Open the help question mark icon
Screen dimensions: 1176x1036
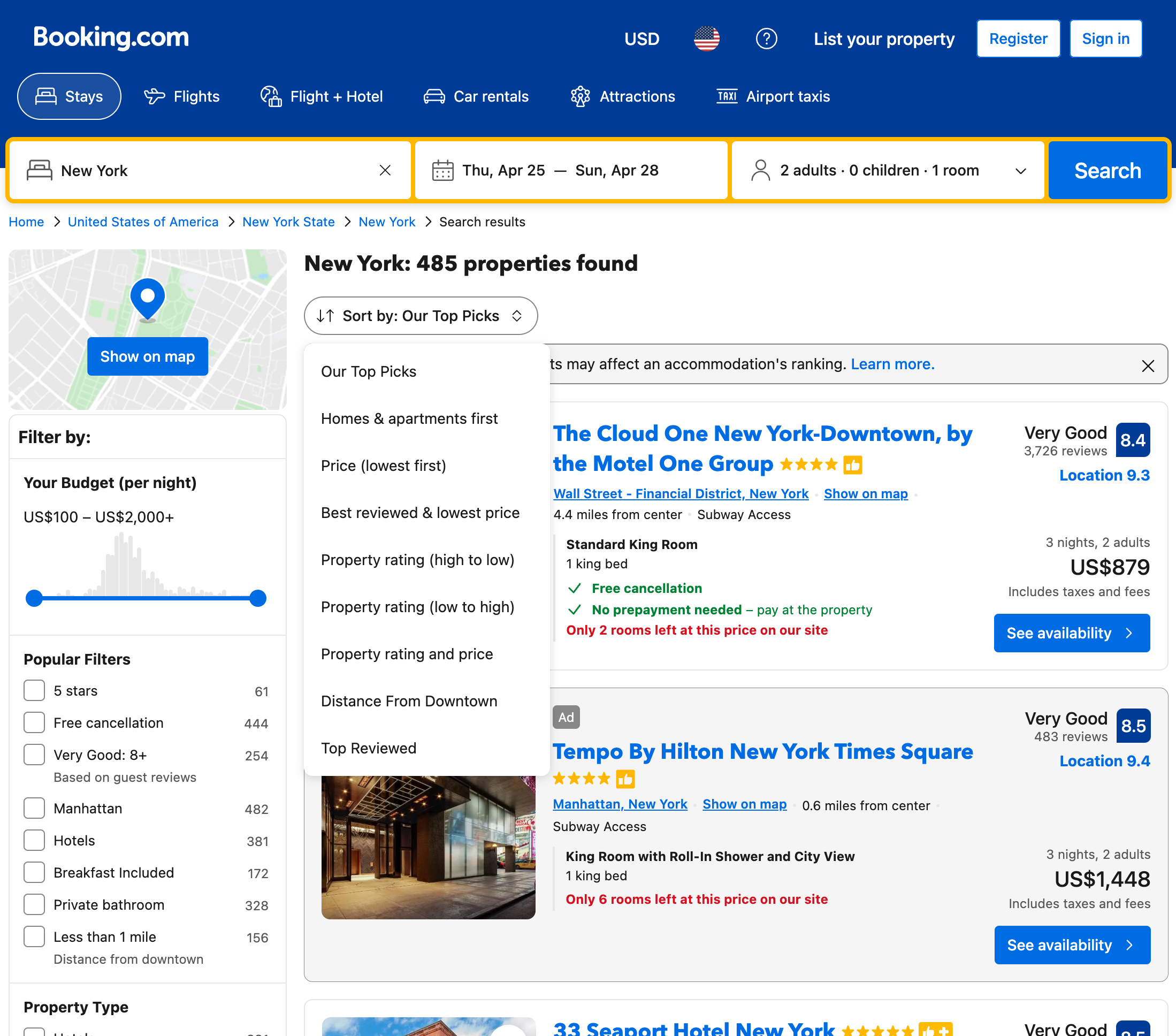click(766, 39)
